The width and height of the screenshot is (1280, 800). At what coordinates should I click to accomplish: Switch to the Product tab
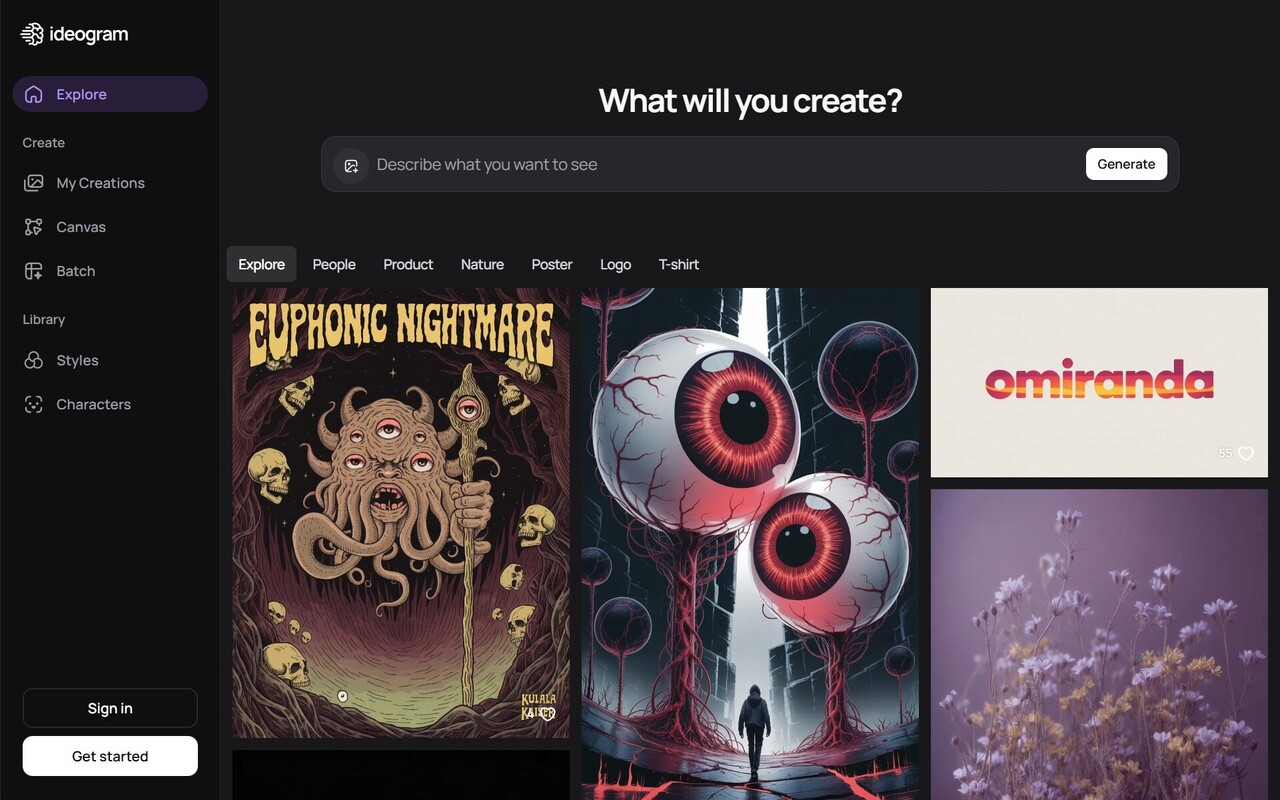tap(408, 264)
